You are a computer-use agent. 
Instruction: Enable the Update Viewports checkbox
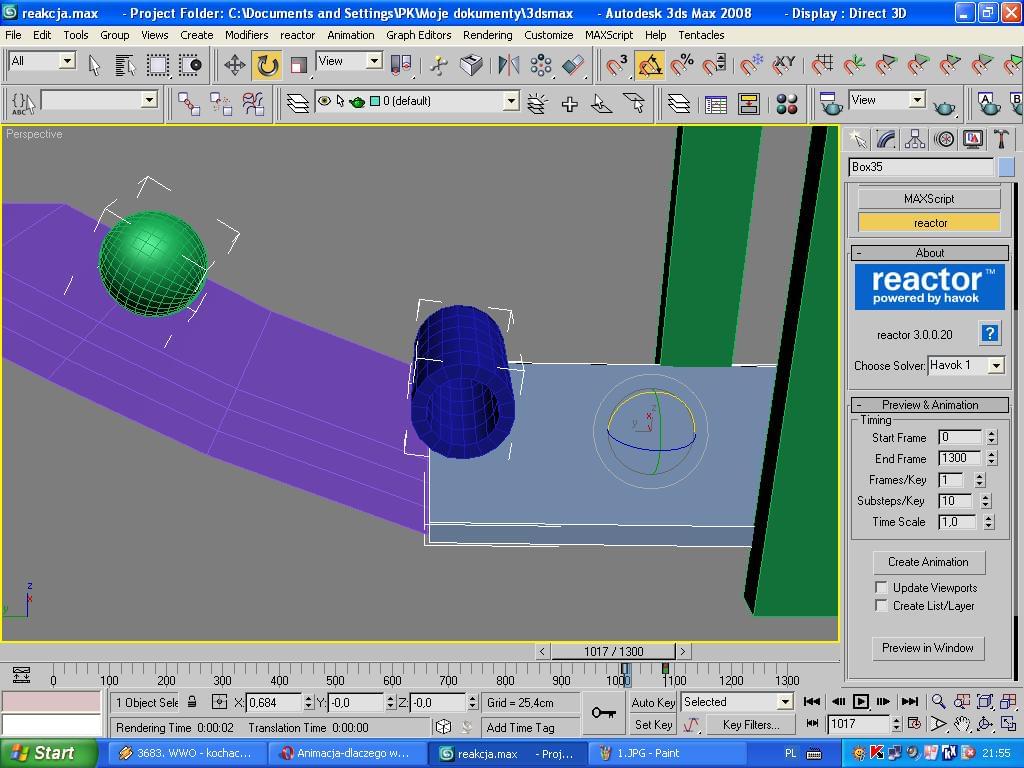881,587
